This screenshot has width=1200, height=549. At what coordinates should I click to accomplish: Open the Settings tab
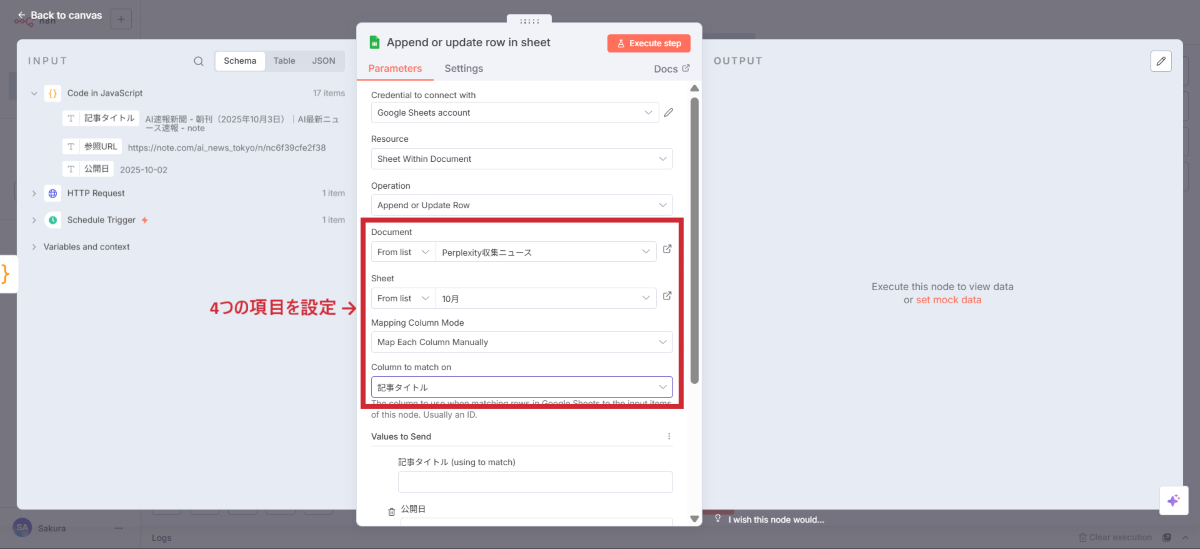(463, 68)
